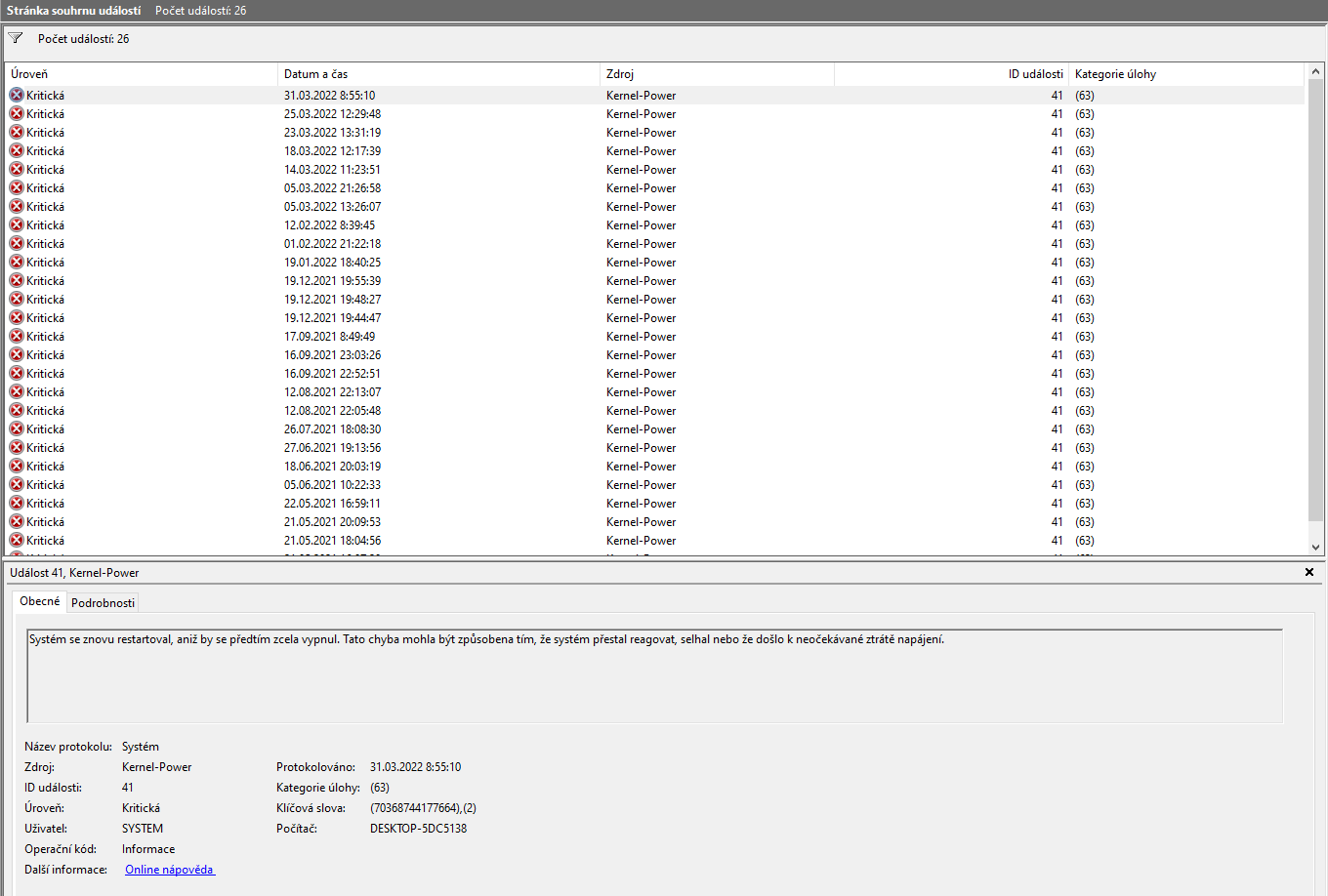This screenshot has width=1328, height=896.
Task: Click the Kategorie úlohy column header
Action: (x=1186, y=74)
